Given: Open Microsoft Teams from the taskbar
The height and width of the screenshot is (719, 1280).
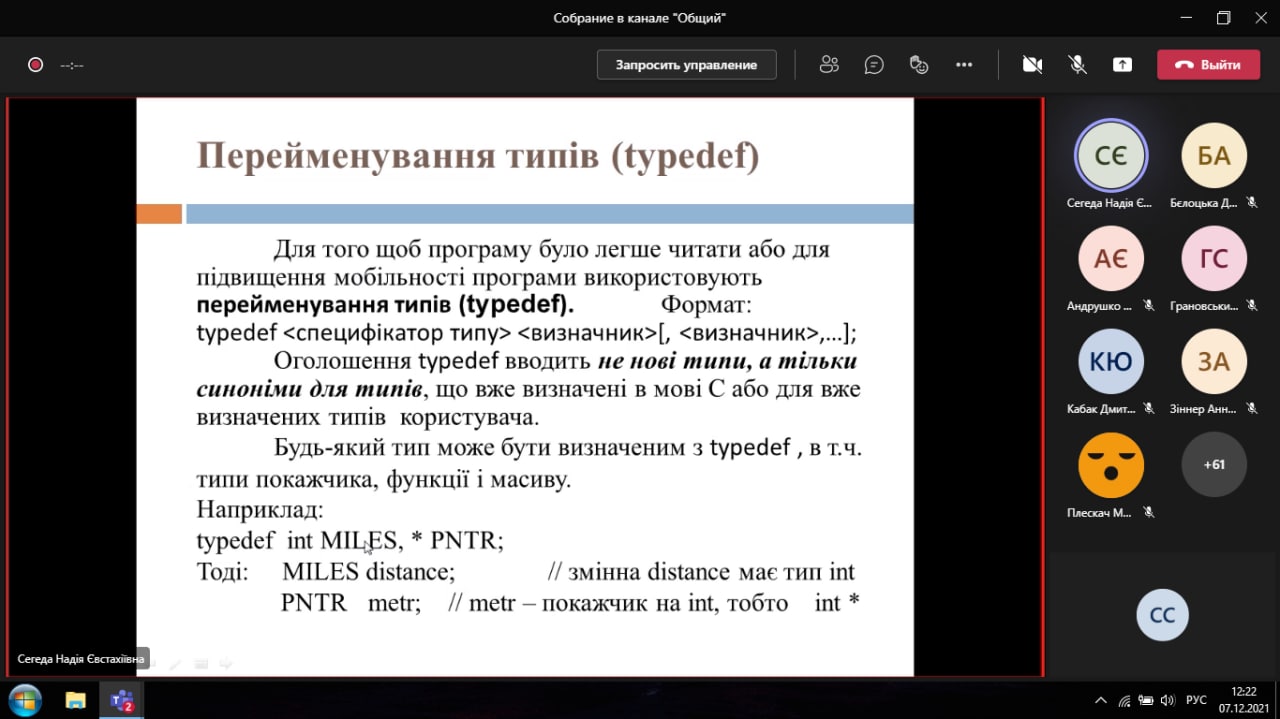Looking at the screenshot, I should [122, 700].
